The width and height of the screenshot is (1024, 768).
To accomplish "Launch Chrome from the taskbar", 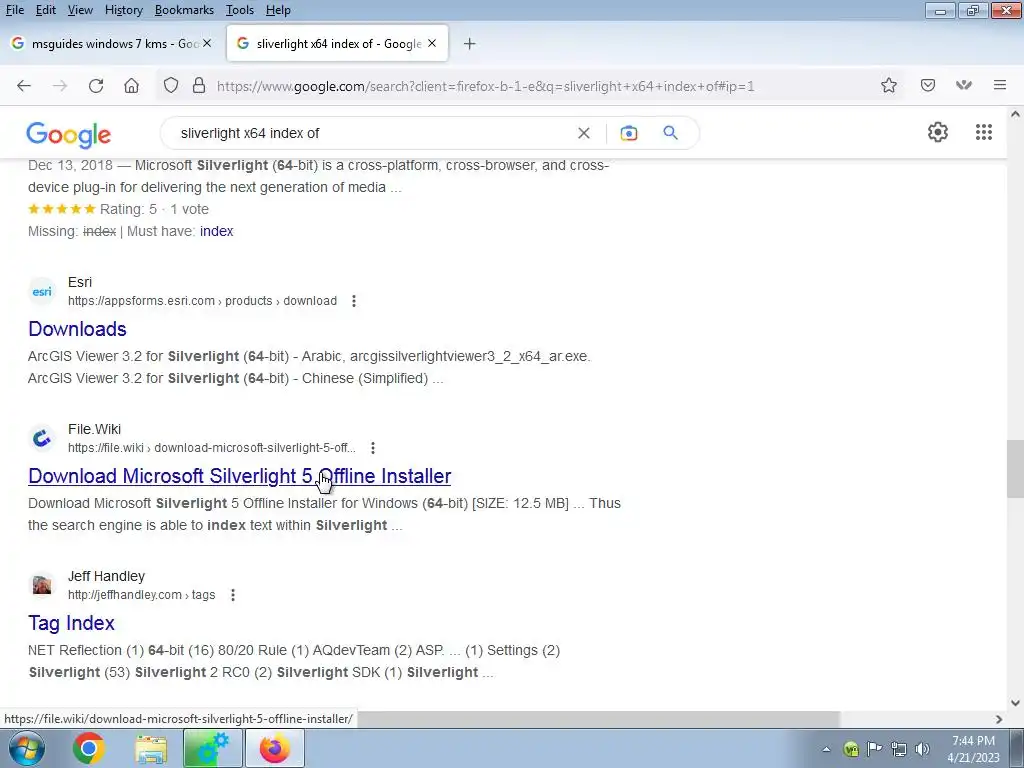I will click(88, 748).
